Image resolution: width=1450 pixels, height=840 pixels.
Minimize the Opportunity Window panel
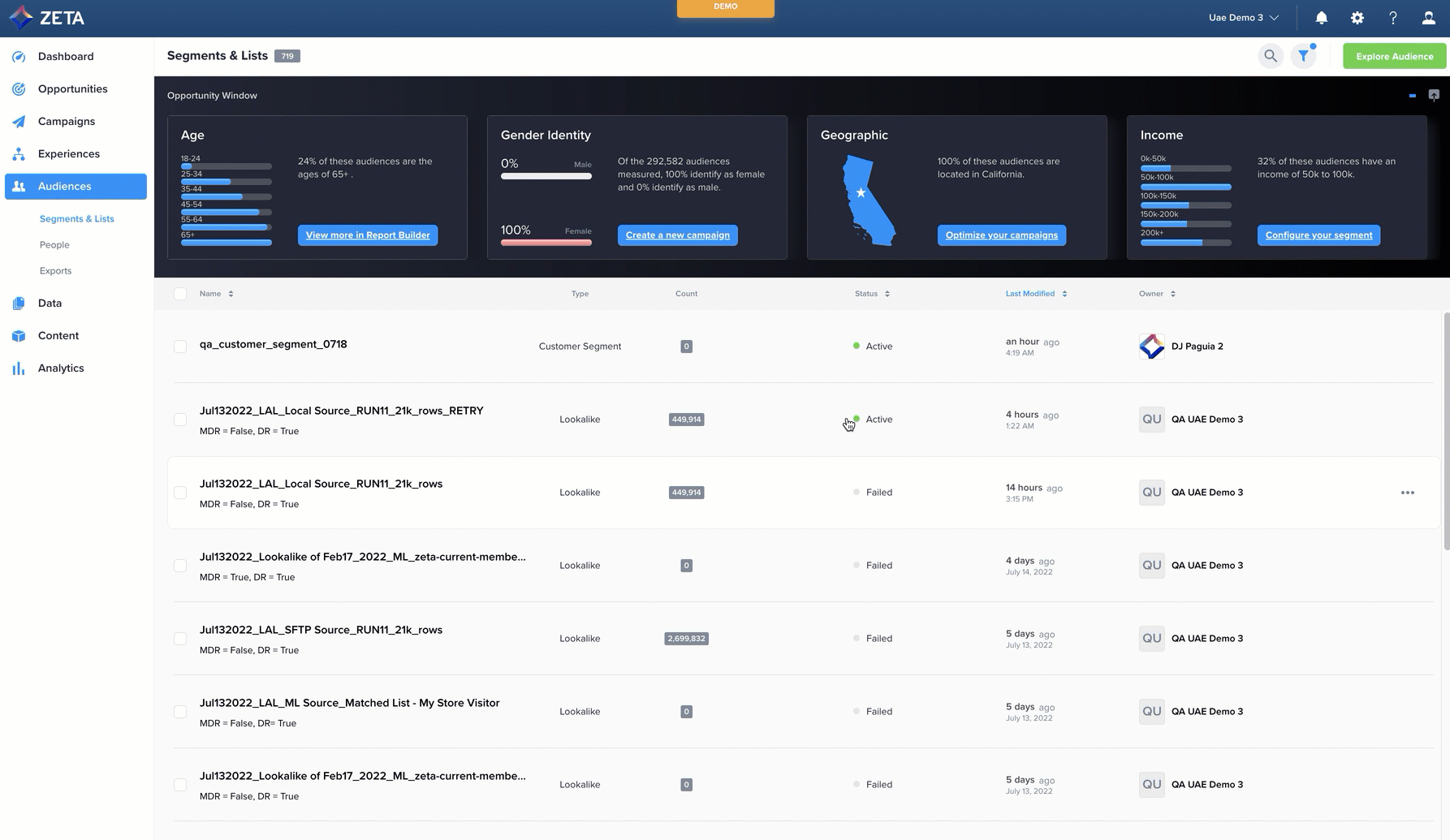coord(1412,96)
